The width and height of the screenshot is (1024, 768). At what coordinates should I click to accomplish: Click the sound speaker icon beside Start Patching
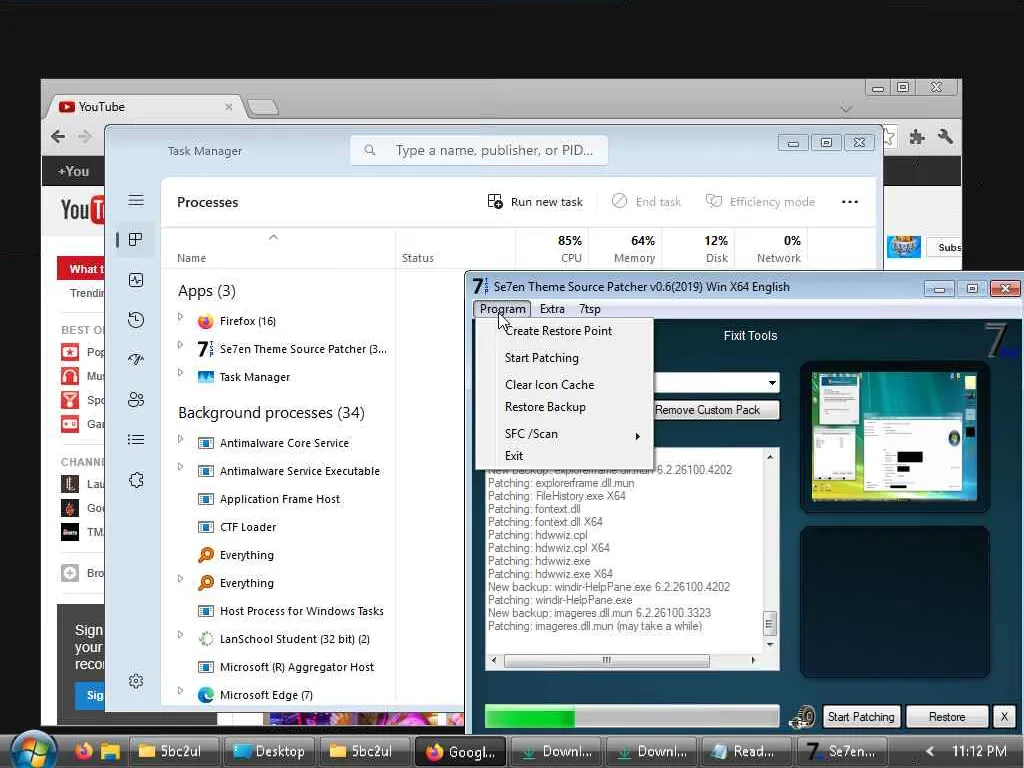point(803,717)
